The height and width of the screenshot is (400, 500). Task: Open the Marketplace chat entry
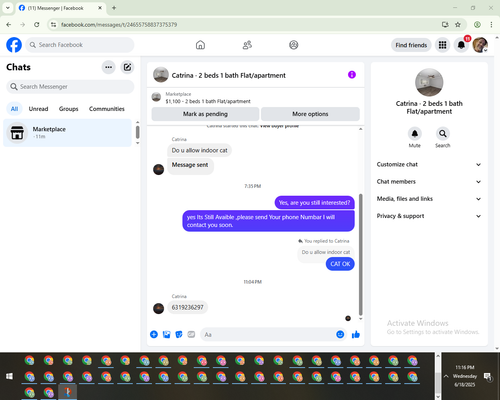[x=67, y=133]
